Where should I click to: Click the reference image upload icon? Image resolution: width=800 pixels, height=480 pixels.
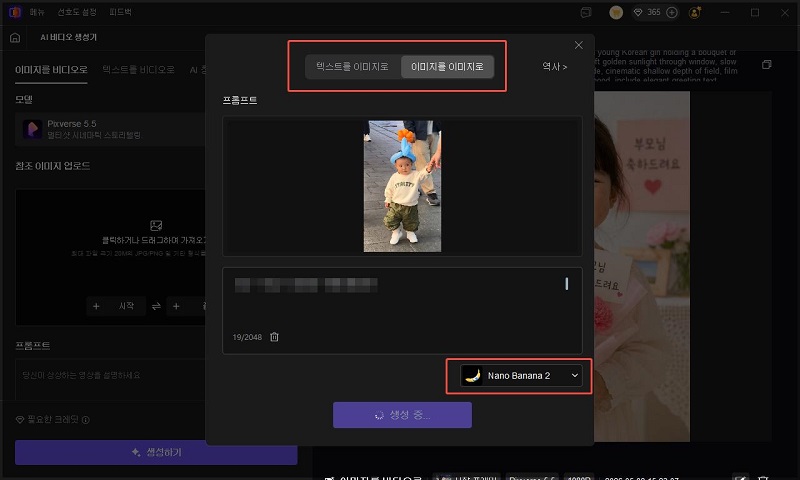[156, 225]
